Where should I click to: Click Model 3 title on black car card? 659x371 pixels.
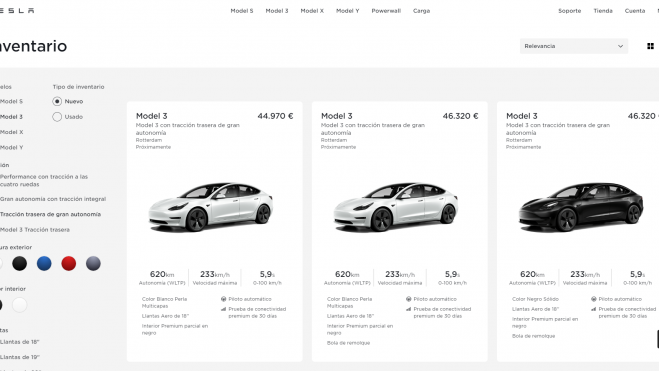522,116
